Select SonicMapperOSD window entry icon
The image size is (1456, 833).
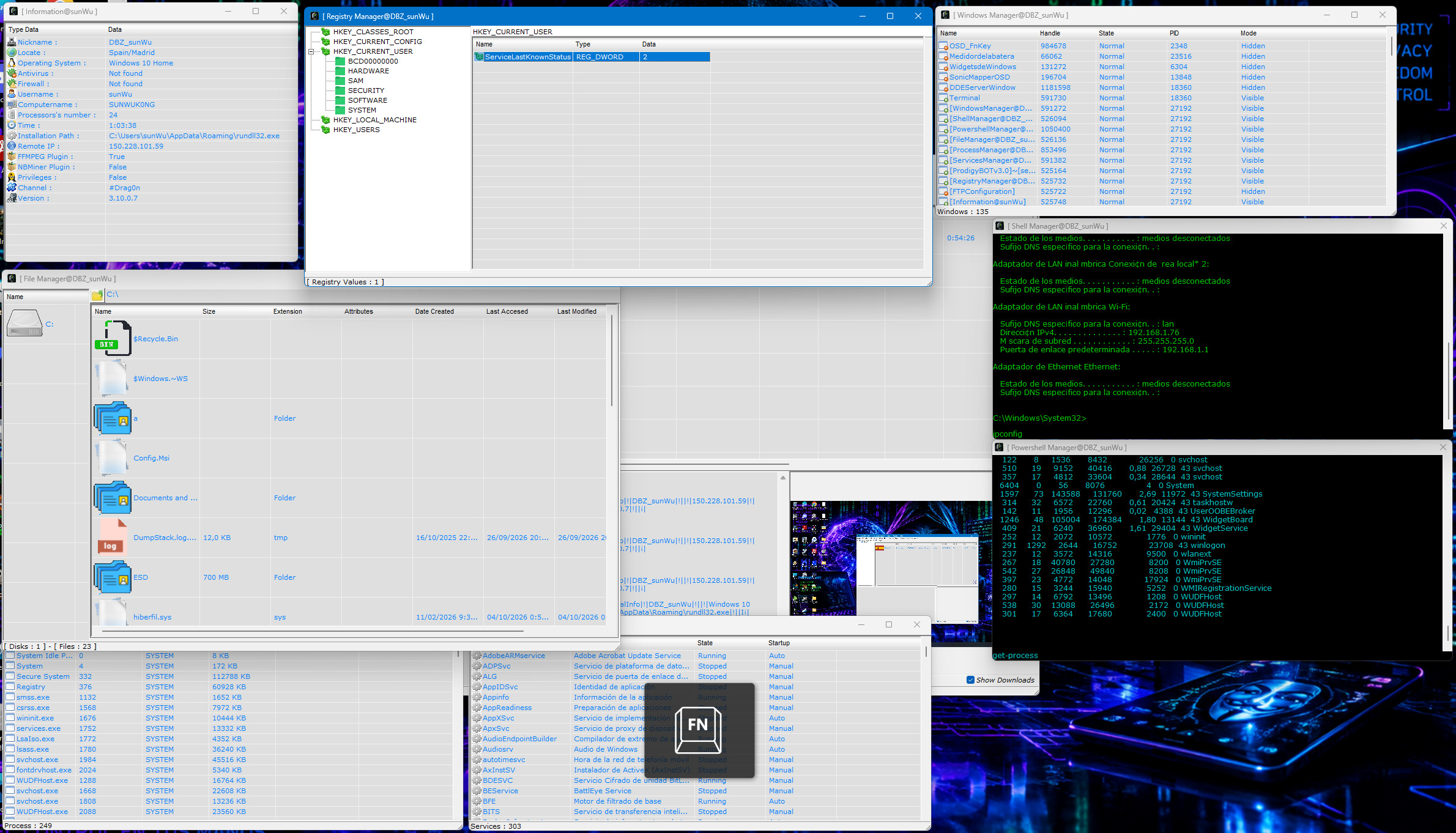943,77
